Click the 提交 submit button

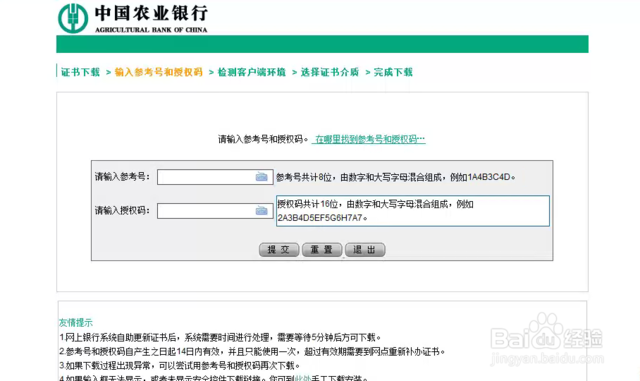(279, 250)
